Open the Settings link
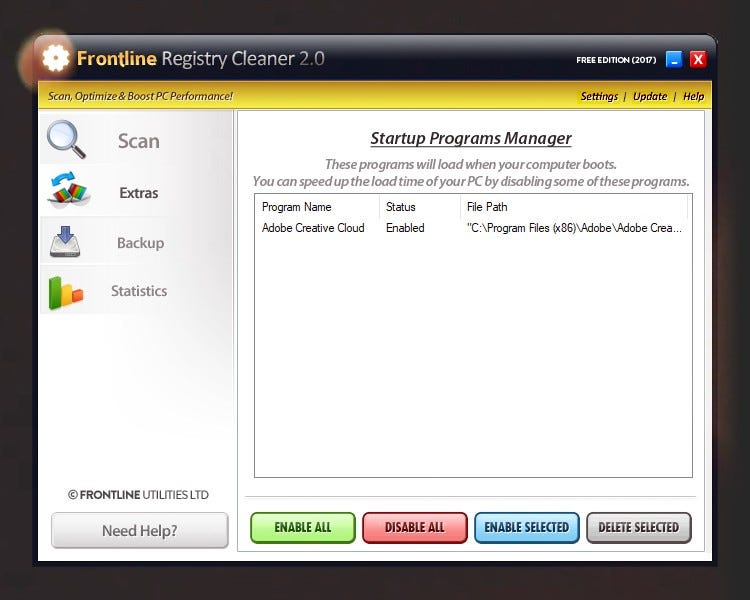Screen dimensions: 750x600 [599, 96]
